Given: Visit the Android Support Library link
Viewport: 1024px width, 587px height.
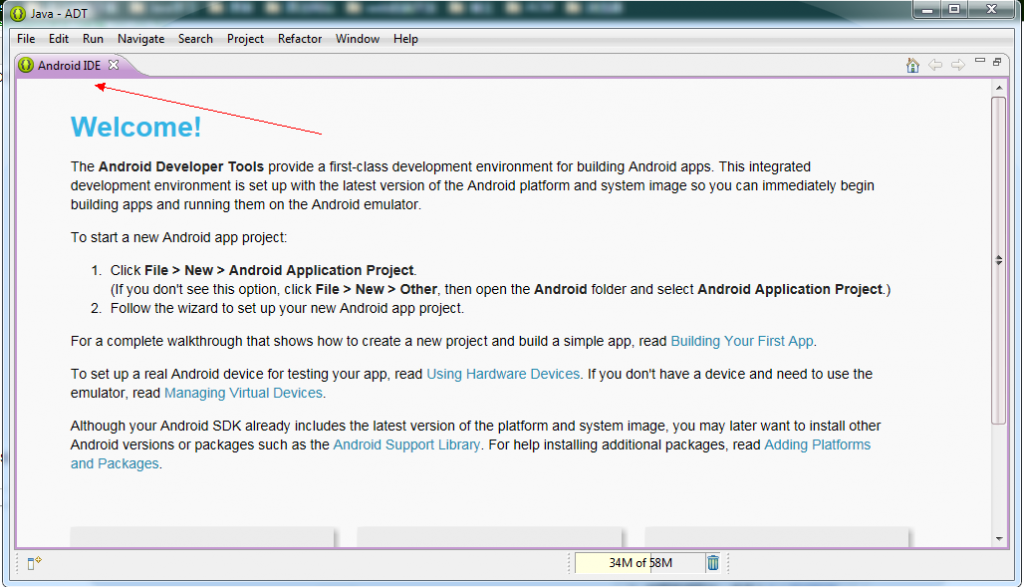Looking at the screenshot, I should [x=406, y=445].
